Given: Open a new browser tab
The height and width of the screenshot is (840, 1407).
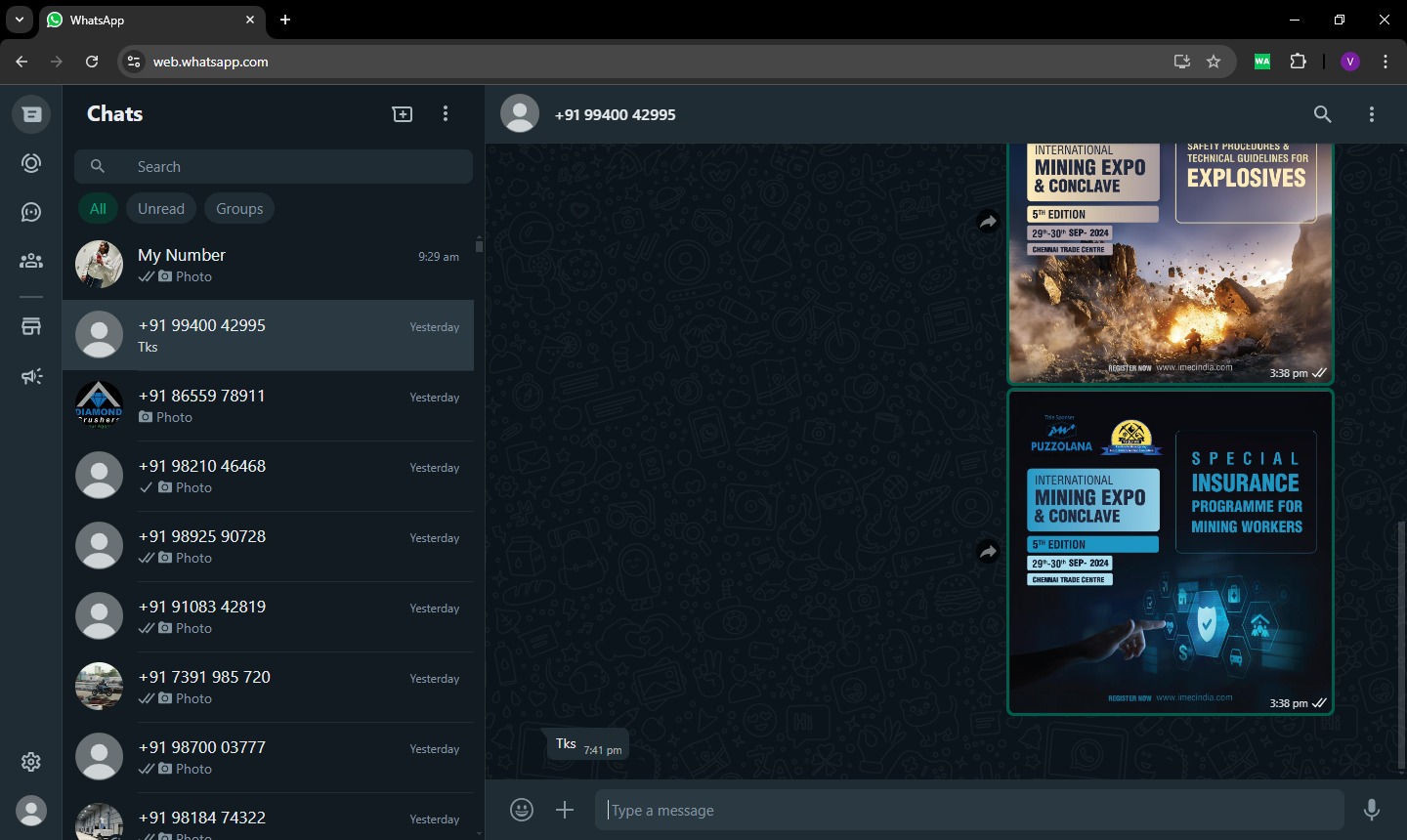Looking at the screenshot, I should point(285,20).
